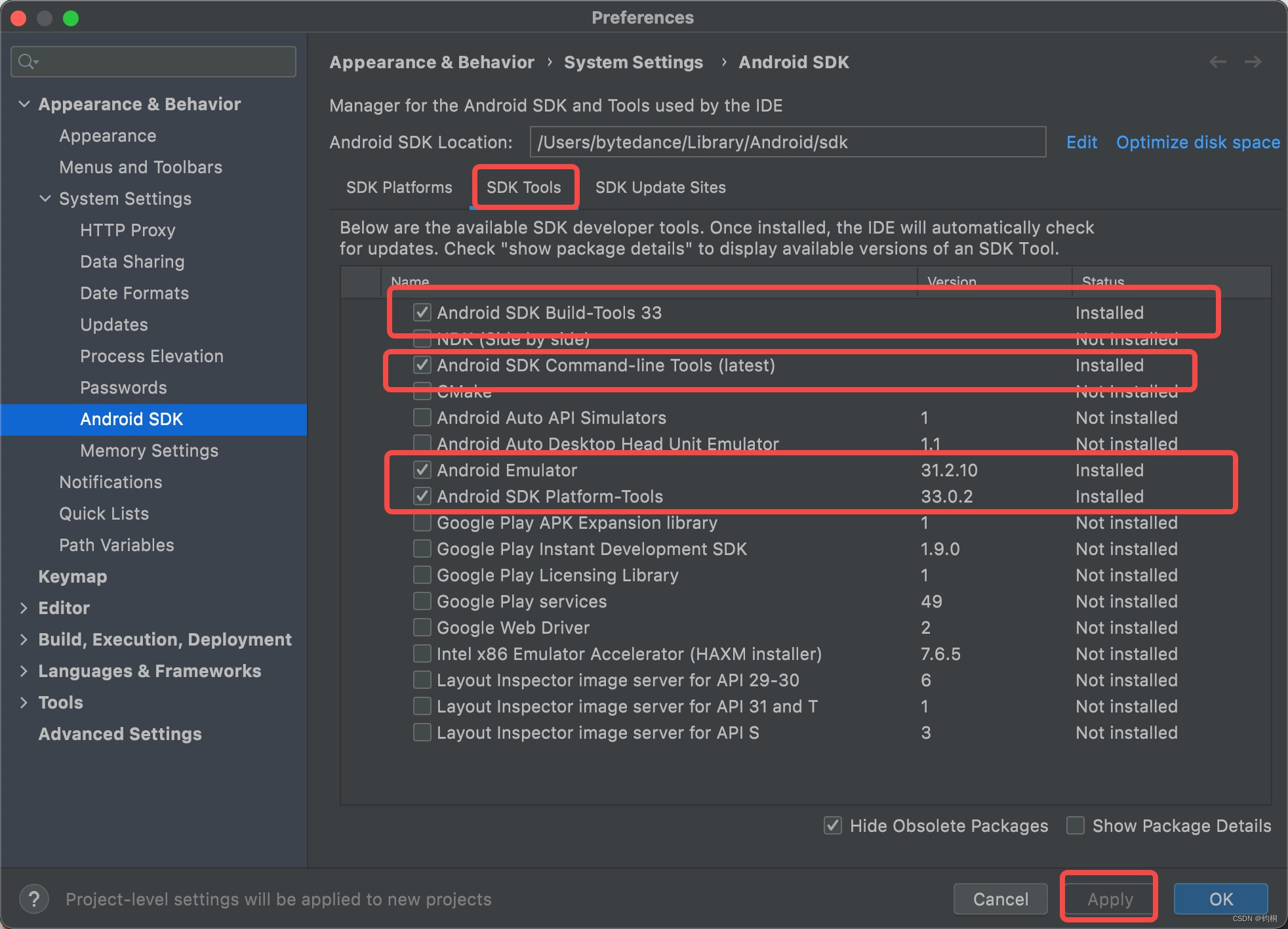
Task: Switch to the SDK Platforms tab
Action: coord(399,188)
